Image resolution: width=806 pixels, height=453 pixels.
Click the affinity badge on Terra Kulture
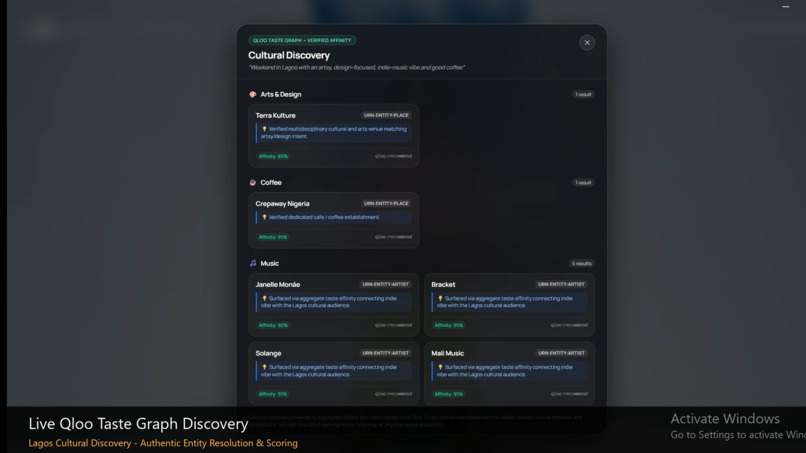click(273, 156)
